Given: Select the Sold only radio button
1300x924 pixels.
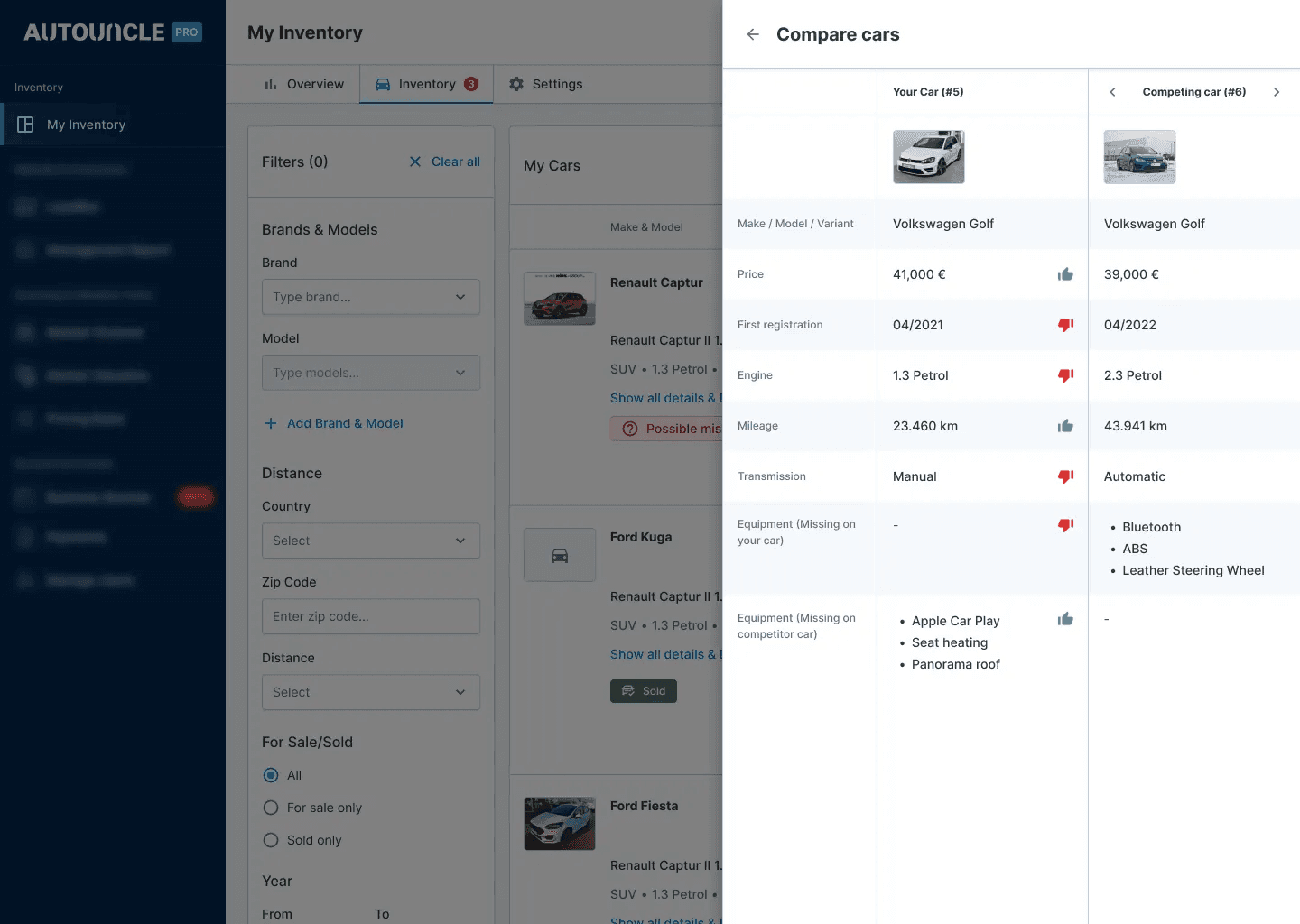Looking at the screenshot, I should point(271,840).
